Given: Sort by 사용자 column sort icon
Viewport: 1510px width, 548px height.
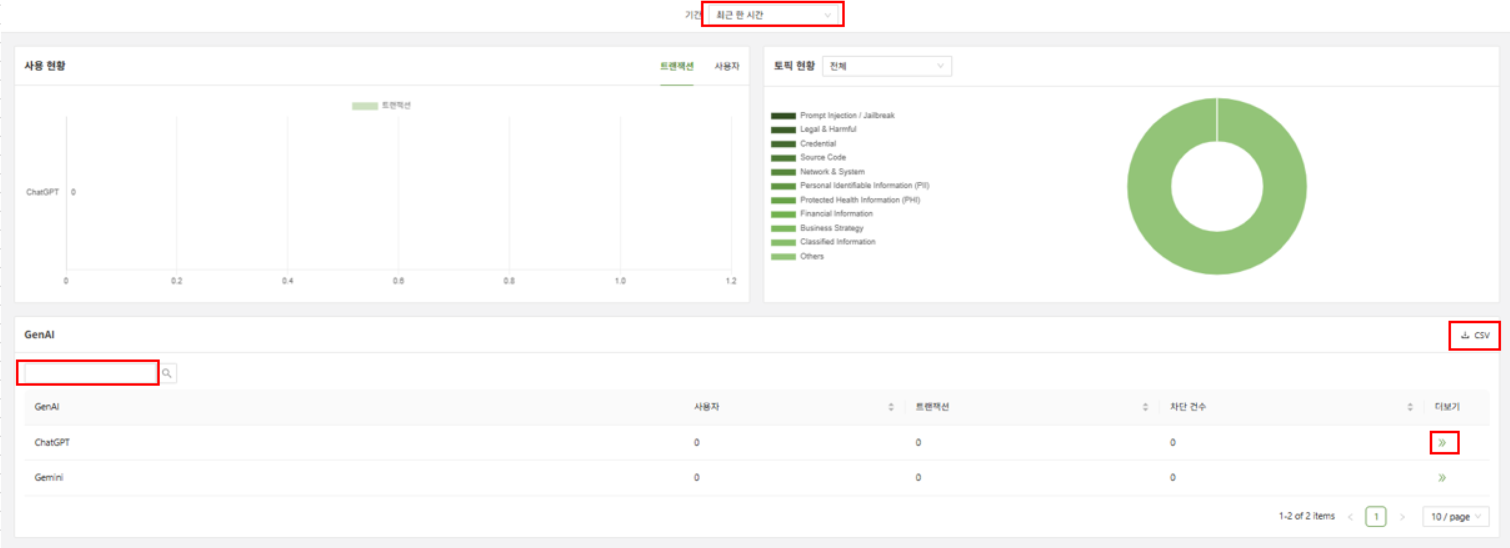Looking at the screenshot, I should tap(890, 407).
